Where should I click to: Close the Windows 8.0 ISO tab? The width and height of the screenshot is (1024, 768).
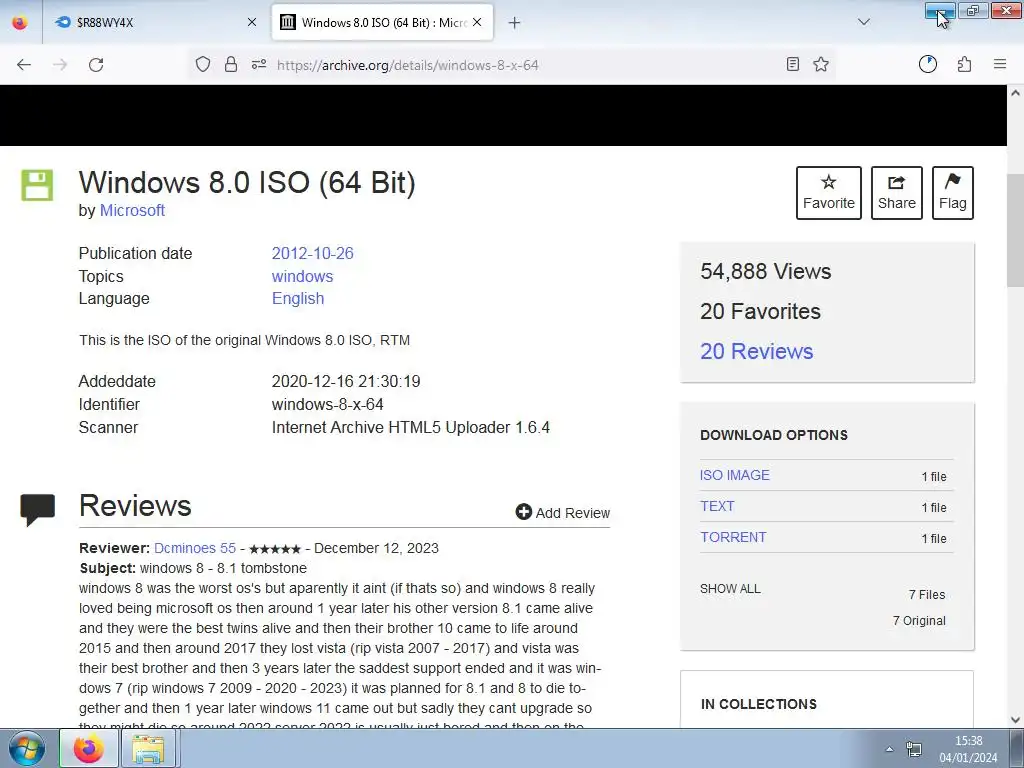tap(477, 23)
